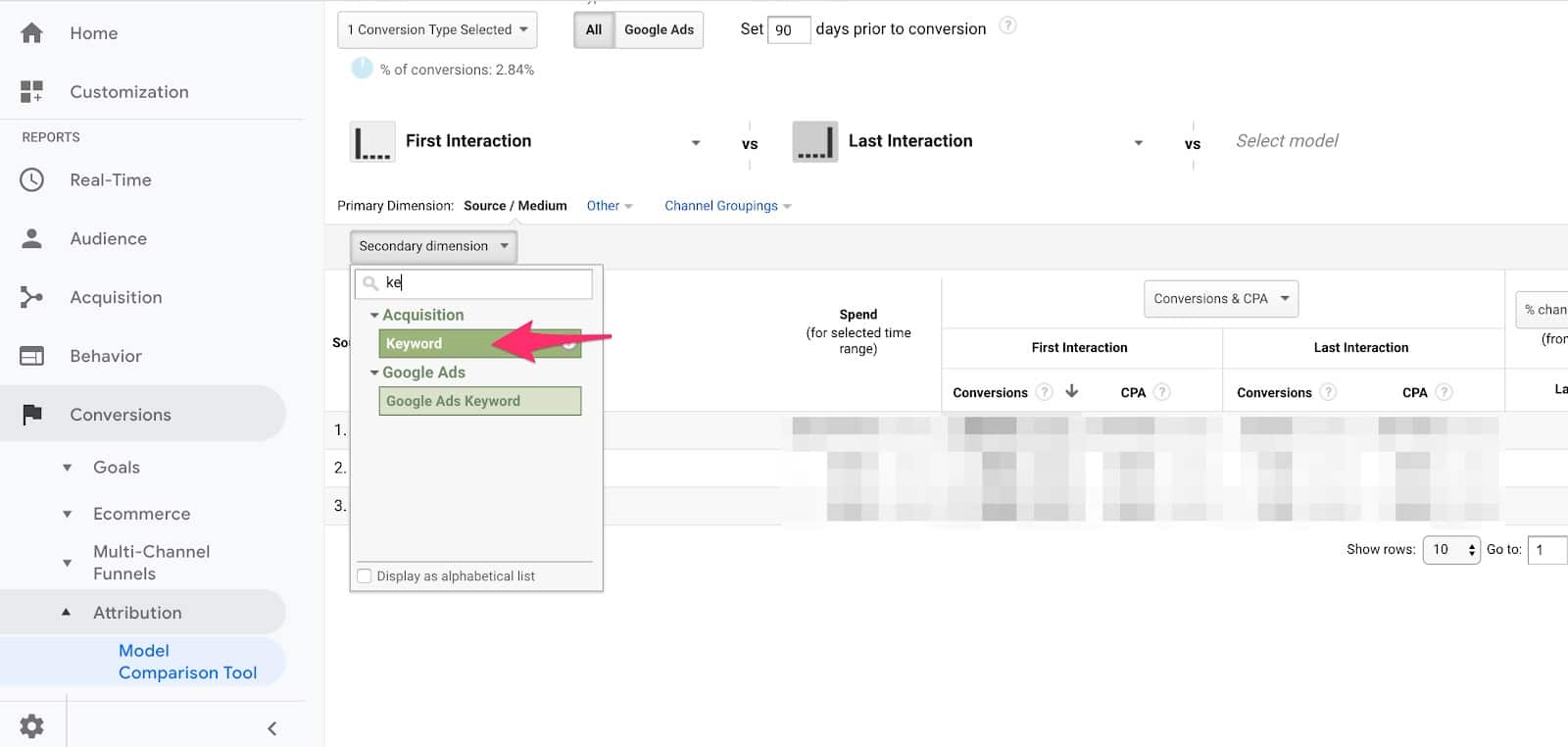Open Admin settings gear icon
This screenshot has width=1568, height=747.
click(31, 726)
